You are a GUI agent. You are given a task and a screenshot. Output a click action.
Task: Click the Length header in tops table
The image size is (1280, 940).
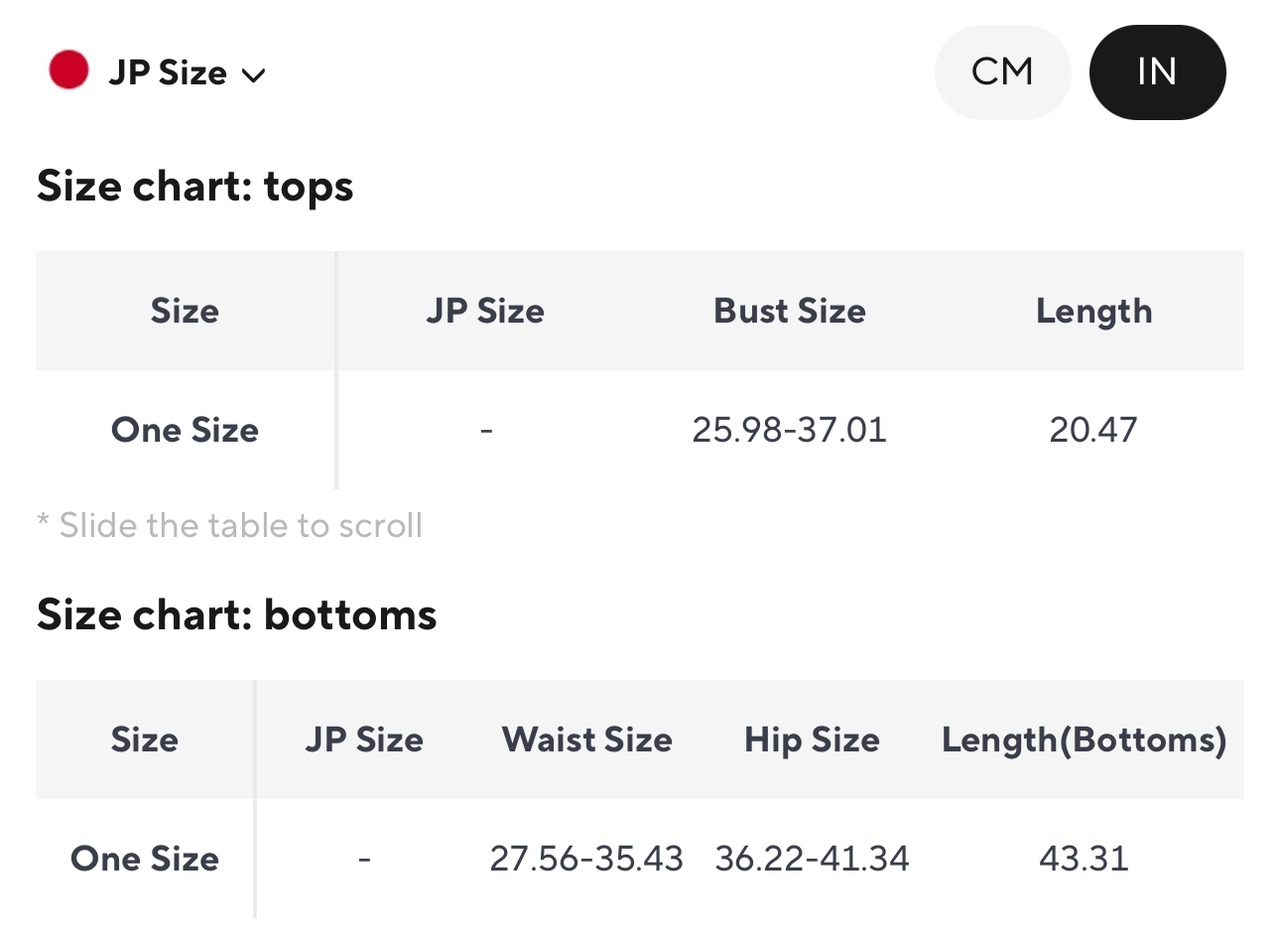[x=1094, y=311]
